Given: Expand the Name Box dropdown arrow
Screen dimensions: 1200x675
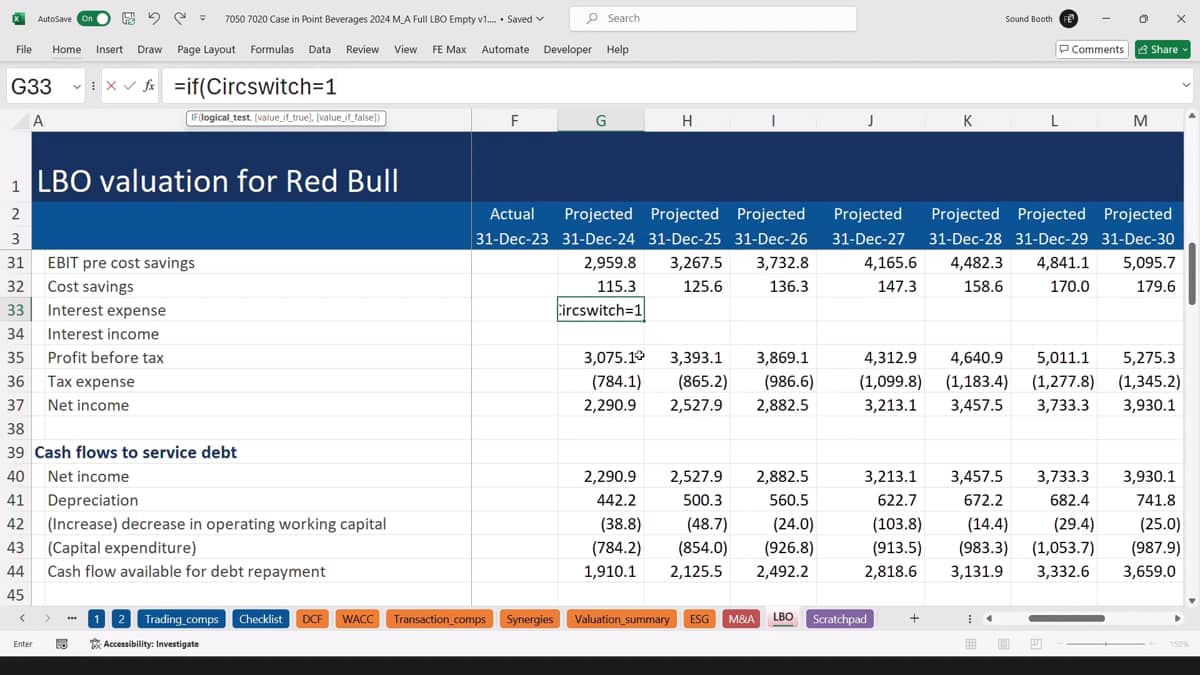Looking at the screenshot, I should click(77, 87).
